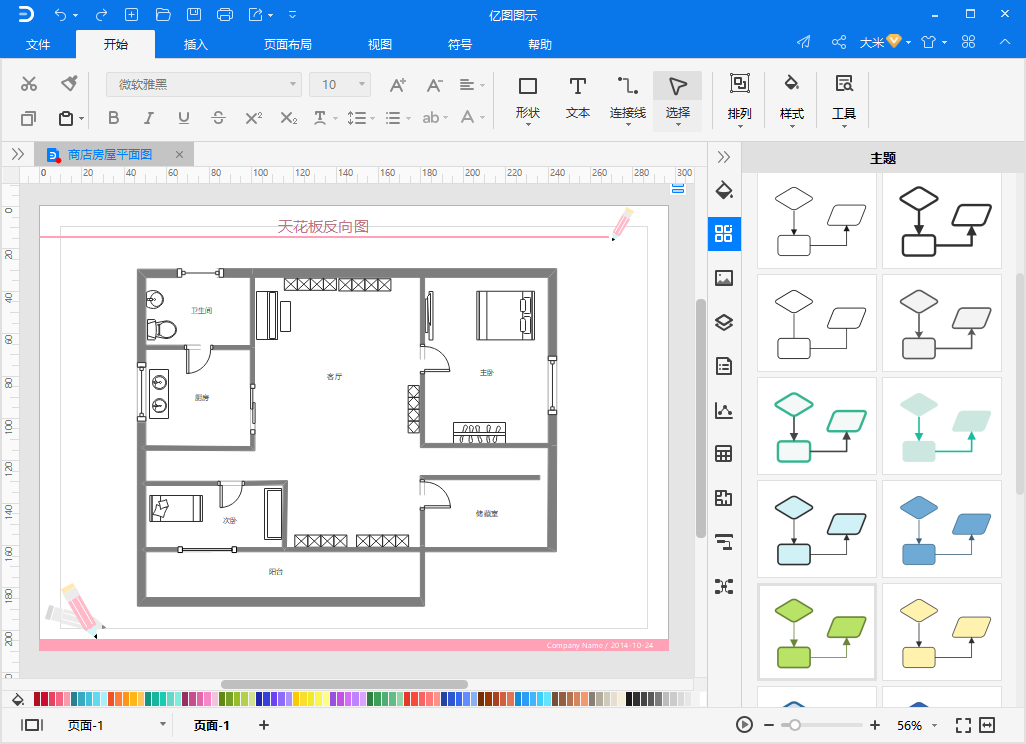Open the 排列 arrange menu

tap(739, 100)
